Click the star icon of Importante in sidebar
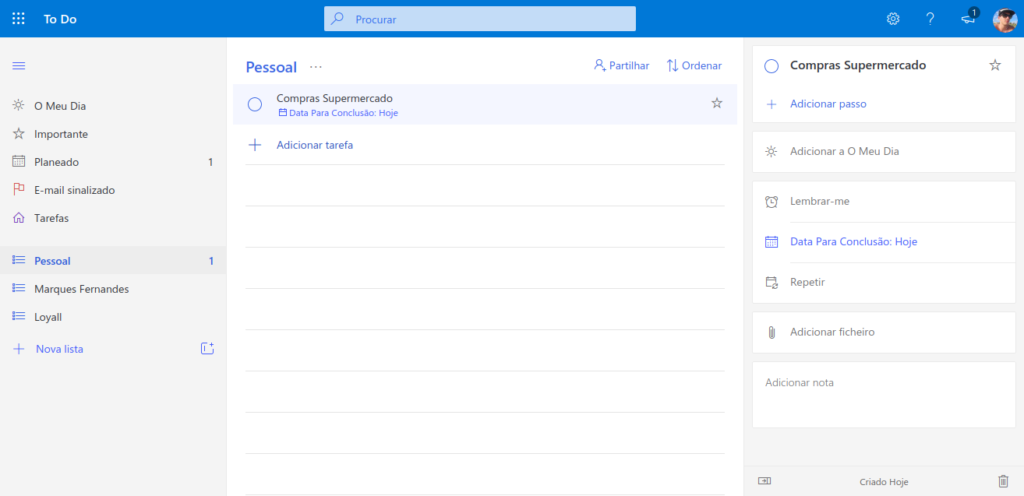Image resolution: width=1024 pixels, height=496 pixels. [x=18, y=134]
